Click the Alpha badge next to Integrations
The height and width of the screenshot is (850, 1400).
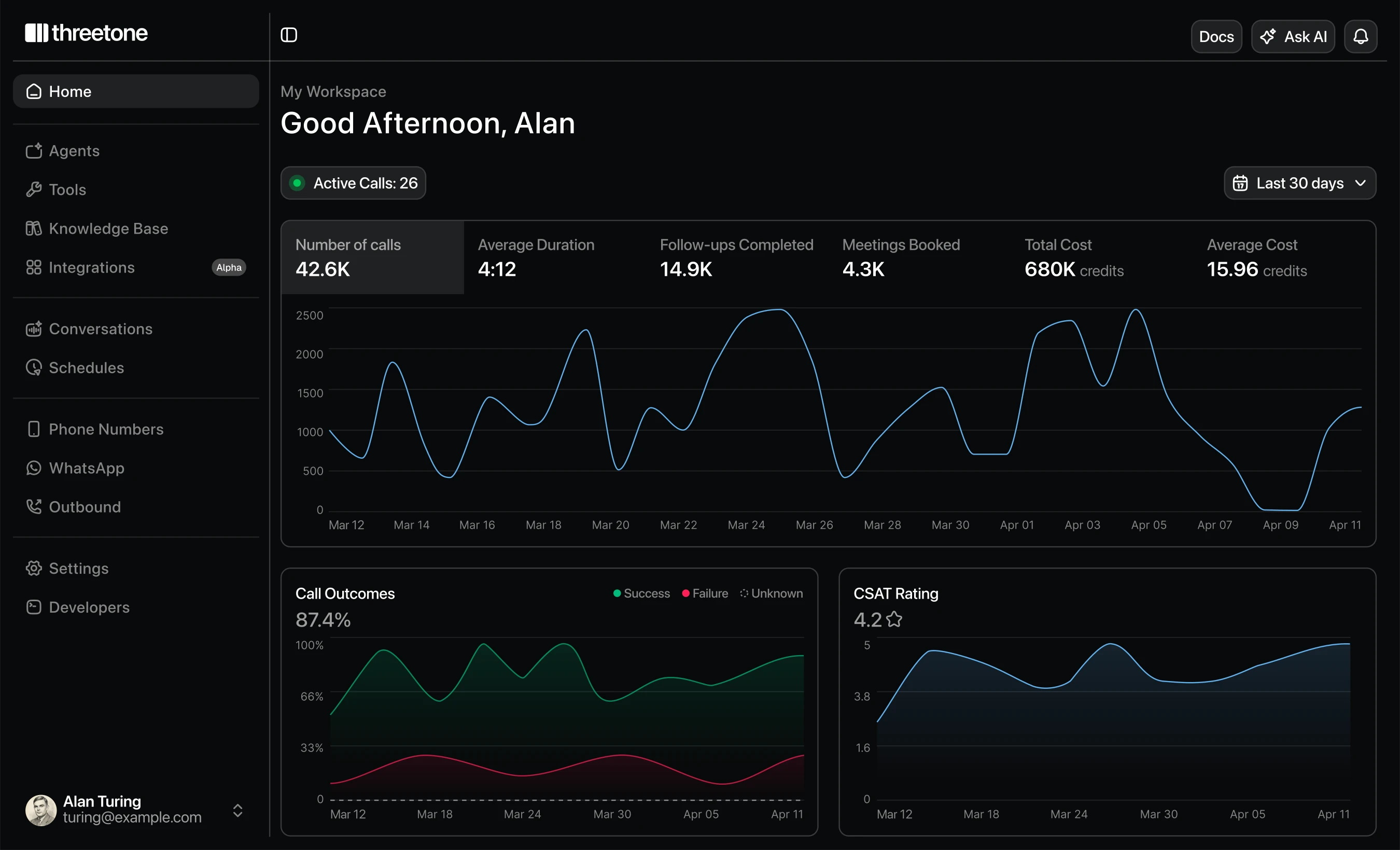[x=229, y=267]
